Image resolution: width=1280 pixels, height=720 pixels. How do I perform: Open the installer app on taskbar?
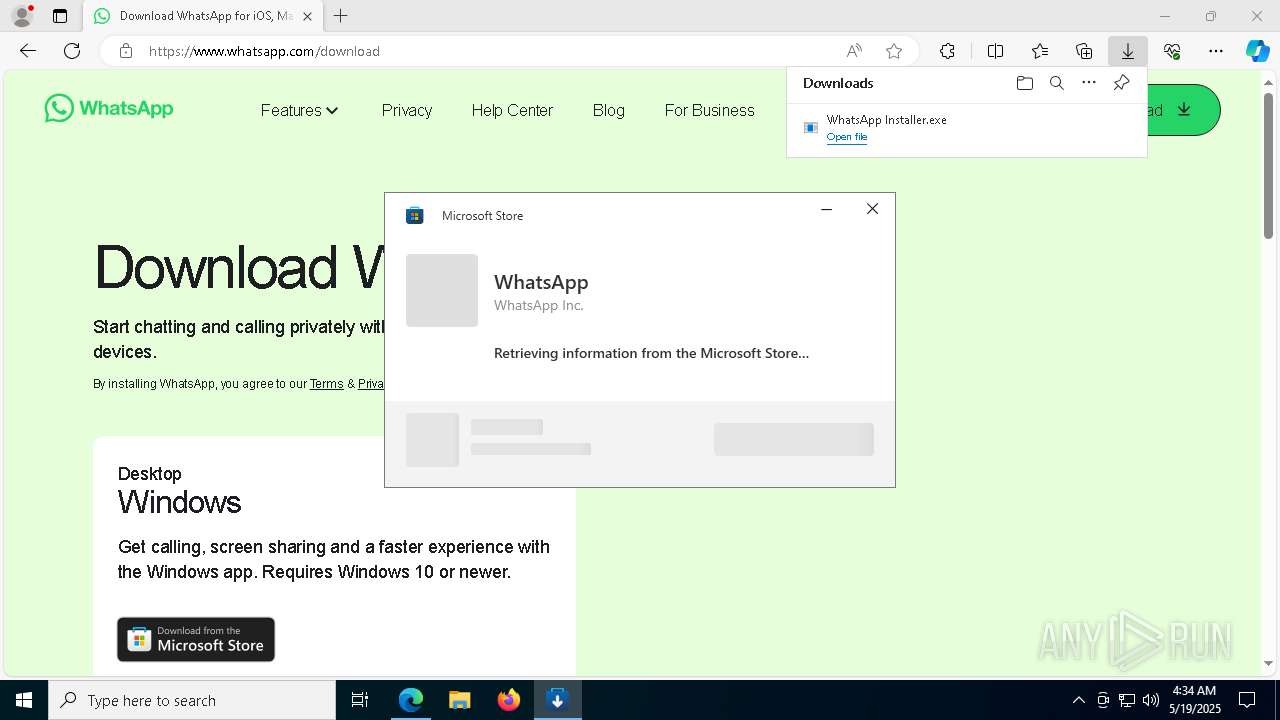[558, 700]
